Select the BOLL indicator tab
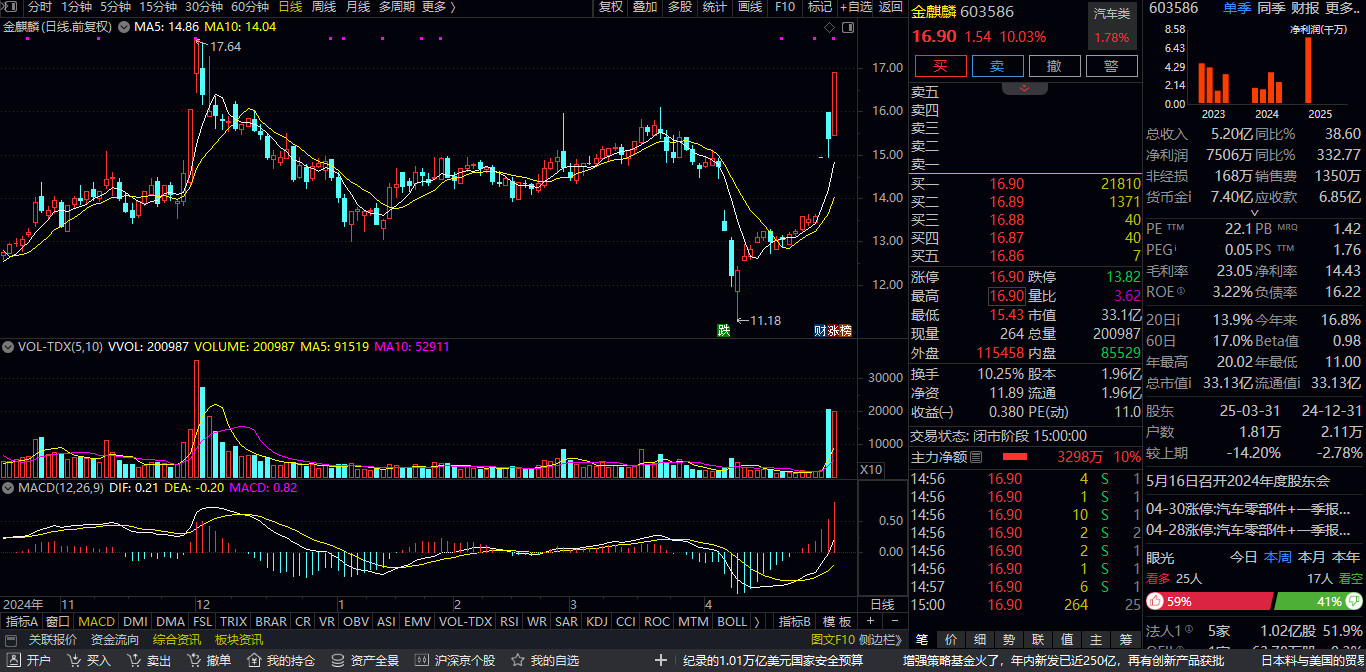This screenshot has width=1366, height=672. (732, 621)
